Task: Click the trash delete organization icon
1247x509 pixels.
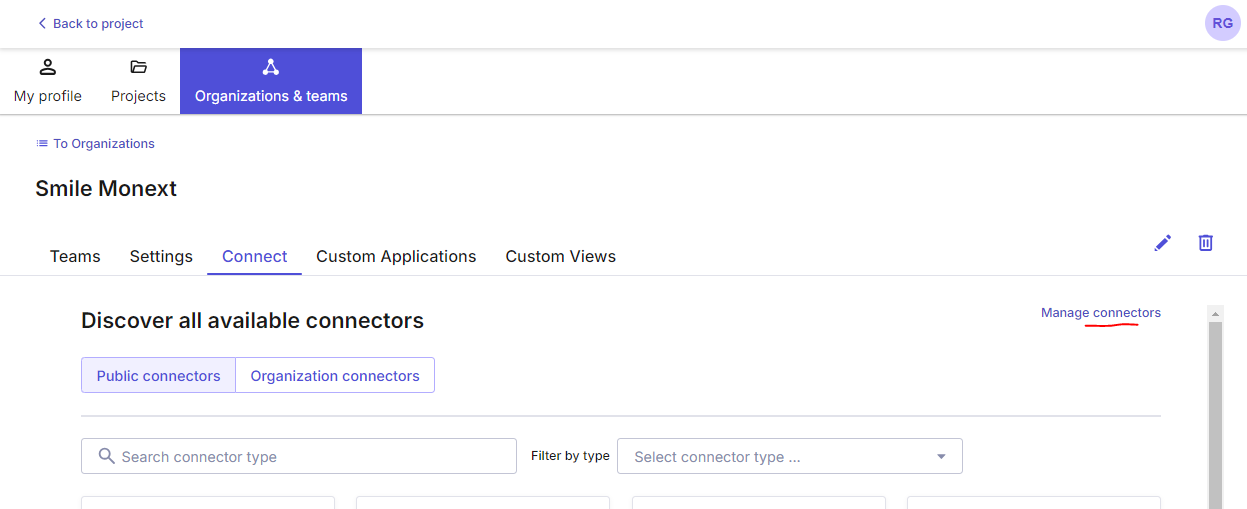Action: [x=1206, y=243]
